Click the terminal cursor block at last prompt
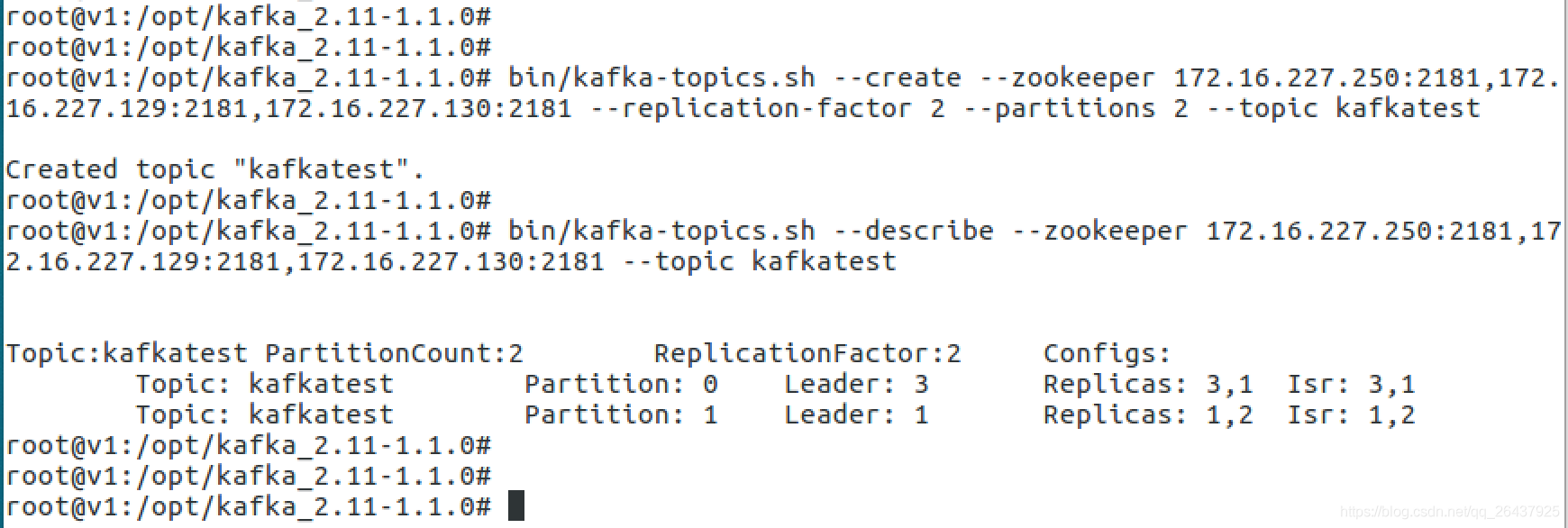The width and height of the screenshot is (1568, 528). tap(516, 505)
